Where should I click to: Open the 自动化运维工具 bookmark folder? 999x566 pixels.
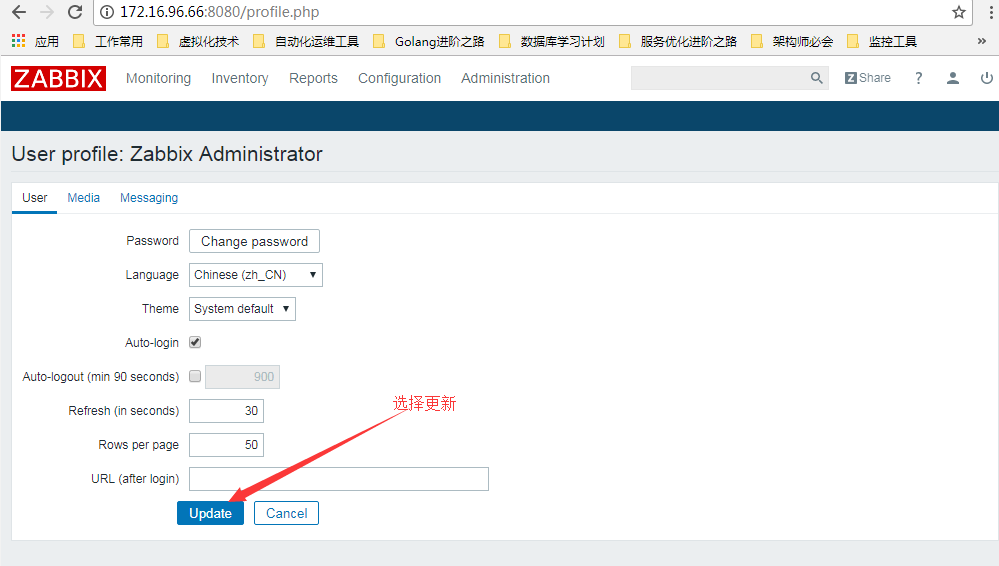click(306, 41)
